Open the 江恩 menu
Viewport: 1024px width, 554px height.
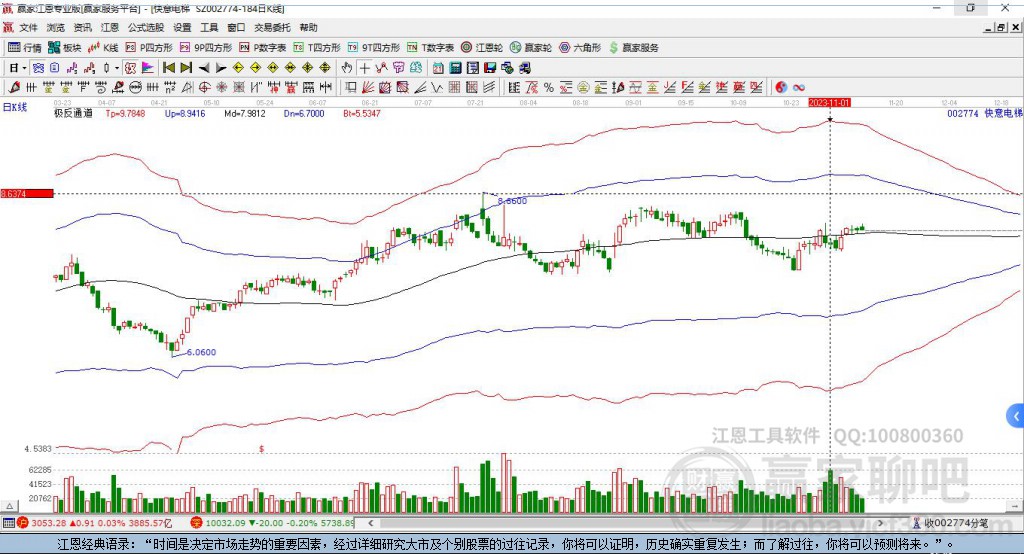(110, 27)
